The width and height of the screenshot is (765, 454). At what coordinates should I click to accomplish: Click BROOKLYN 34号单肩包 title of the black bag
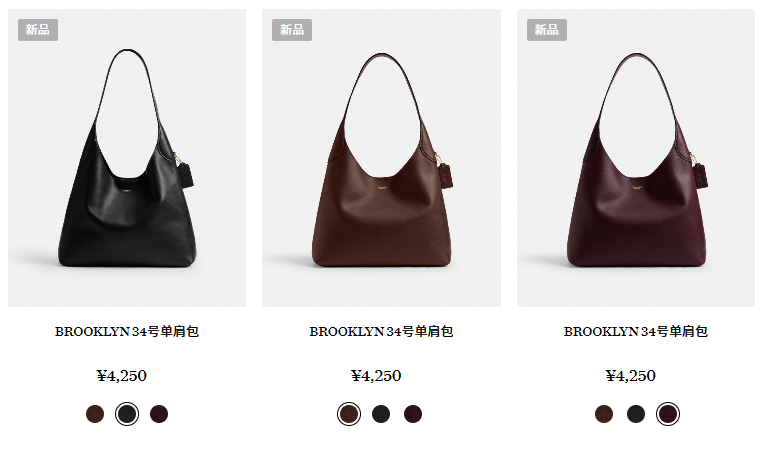pos(127,332)
